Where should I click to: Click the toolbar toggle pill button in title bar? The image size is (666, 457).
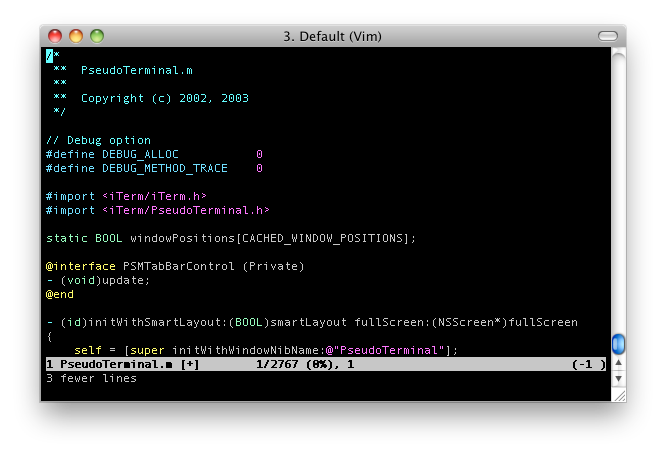[x=607, y=36]
